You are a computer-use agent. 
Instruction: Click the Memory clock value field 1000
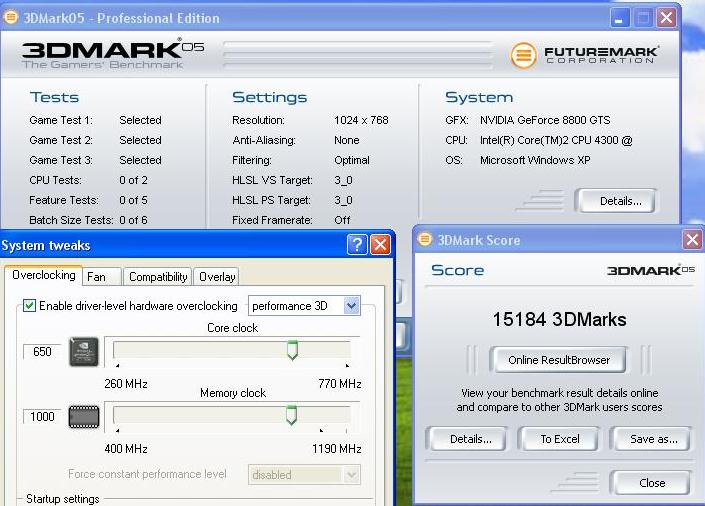(42, 416)
